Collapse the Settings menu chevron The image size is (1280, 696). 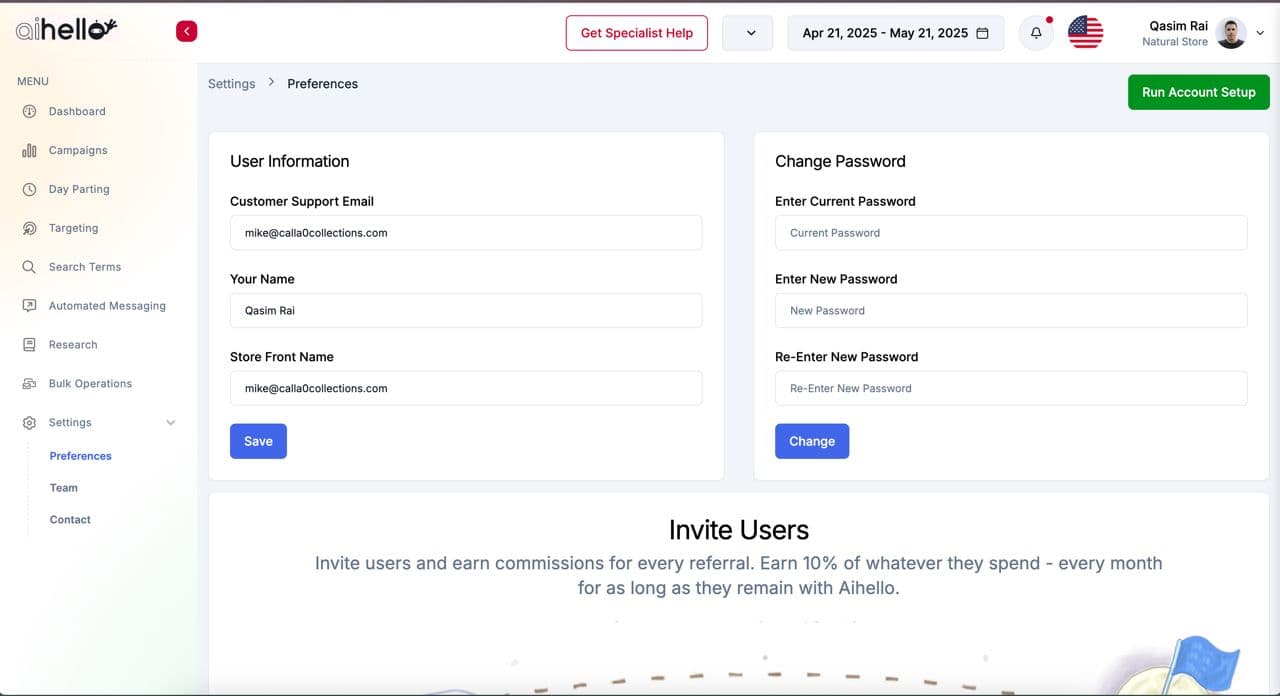170,423
